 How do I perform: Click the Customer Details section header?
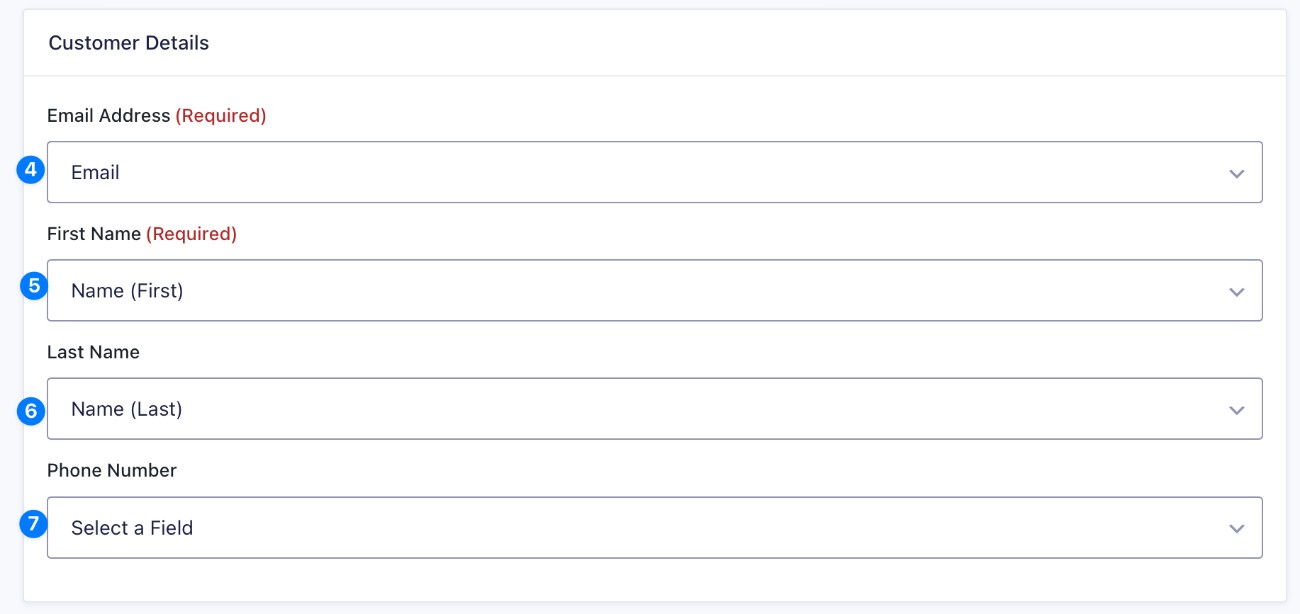(129, 43)
